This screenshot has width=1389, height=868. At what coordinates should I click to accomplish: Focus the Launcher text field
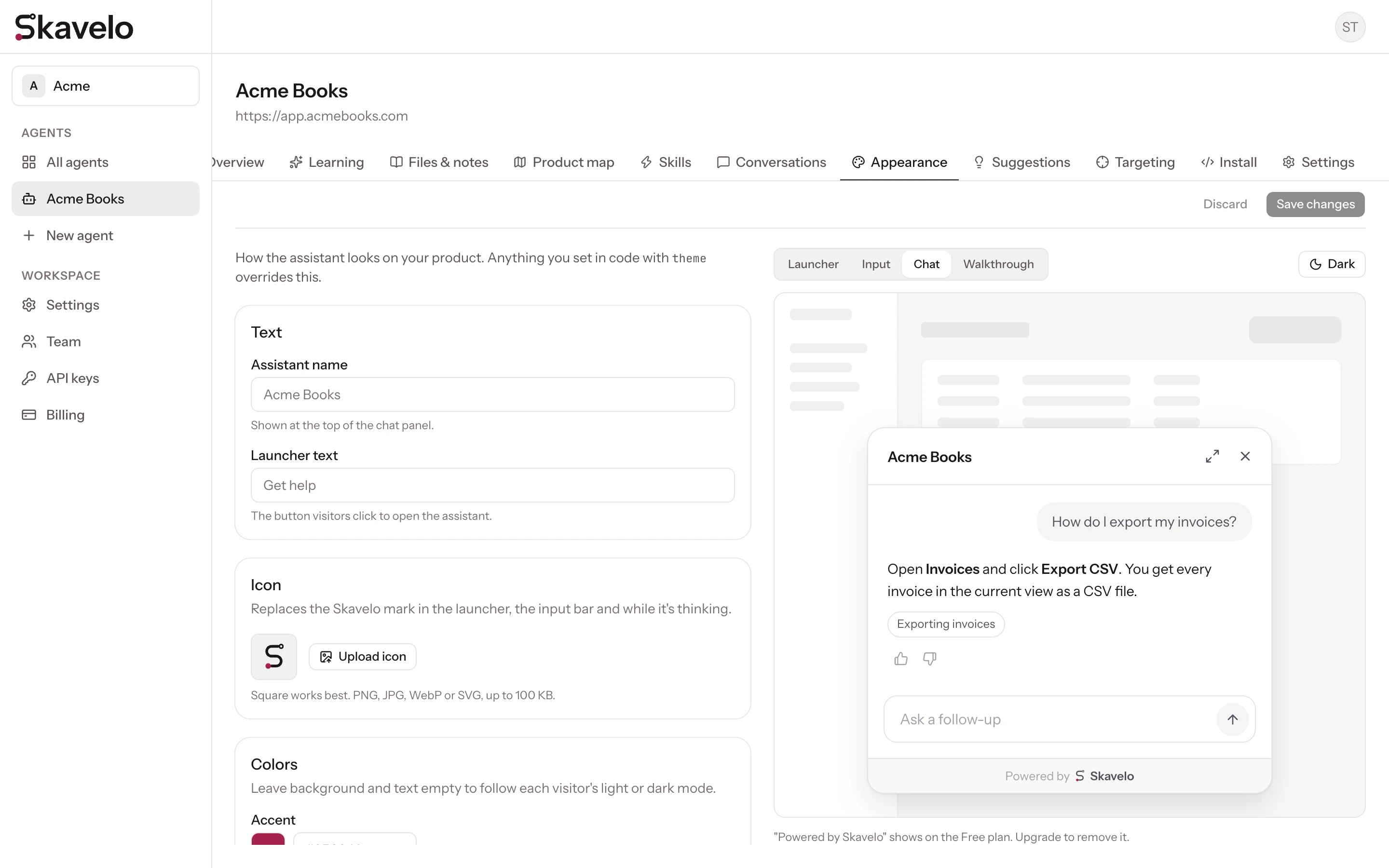click(x=492, y=485)
